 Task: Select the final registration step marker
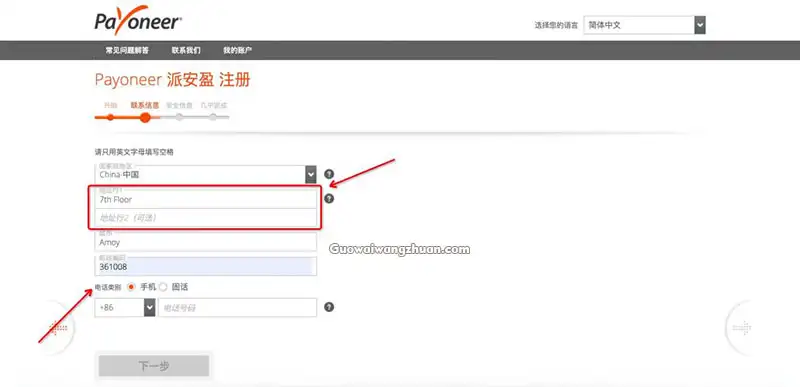click(x=213, y=117)
